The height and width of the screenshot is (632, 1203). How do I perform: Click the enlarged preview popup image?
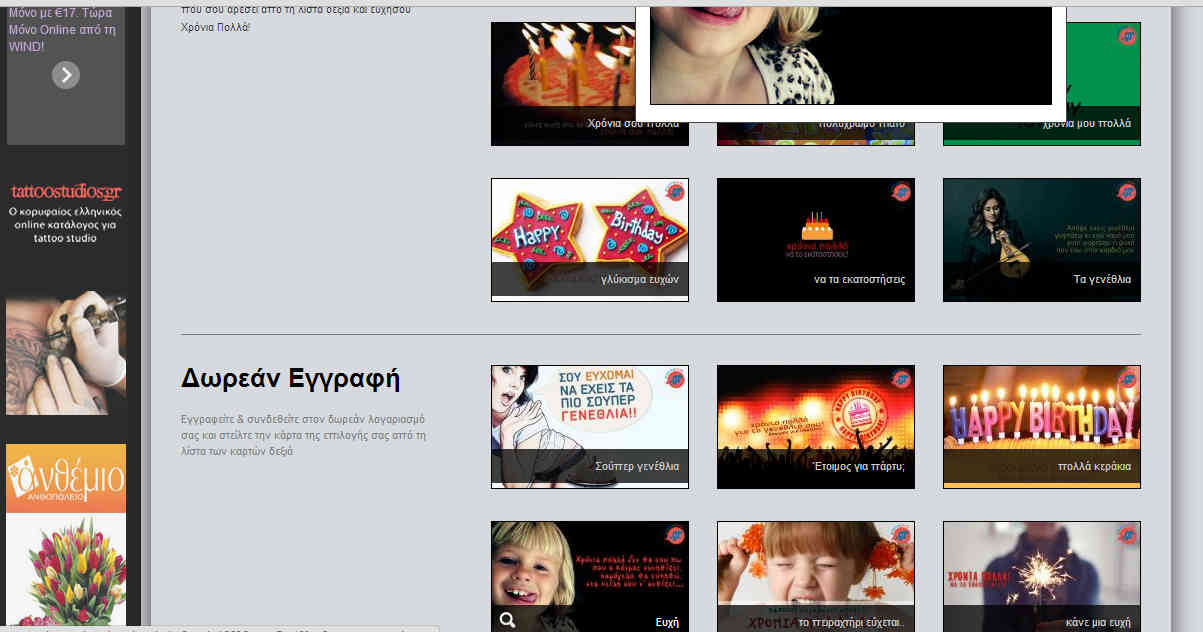pos(851,55)
